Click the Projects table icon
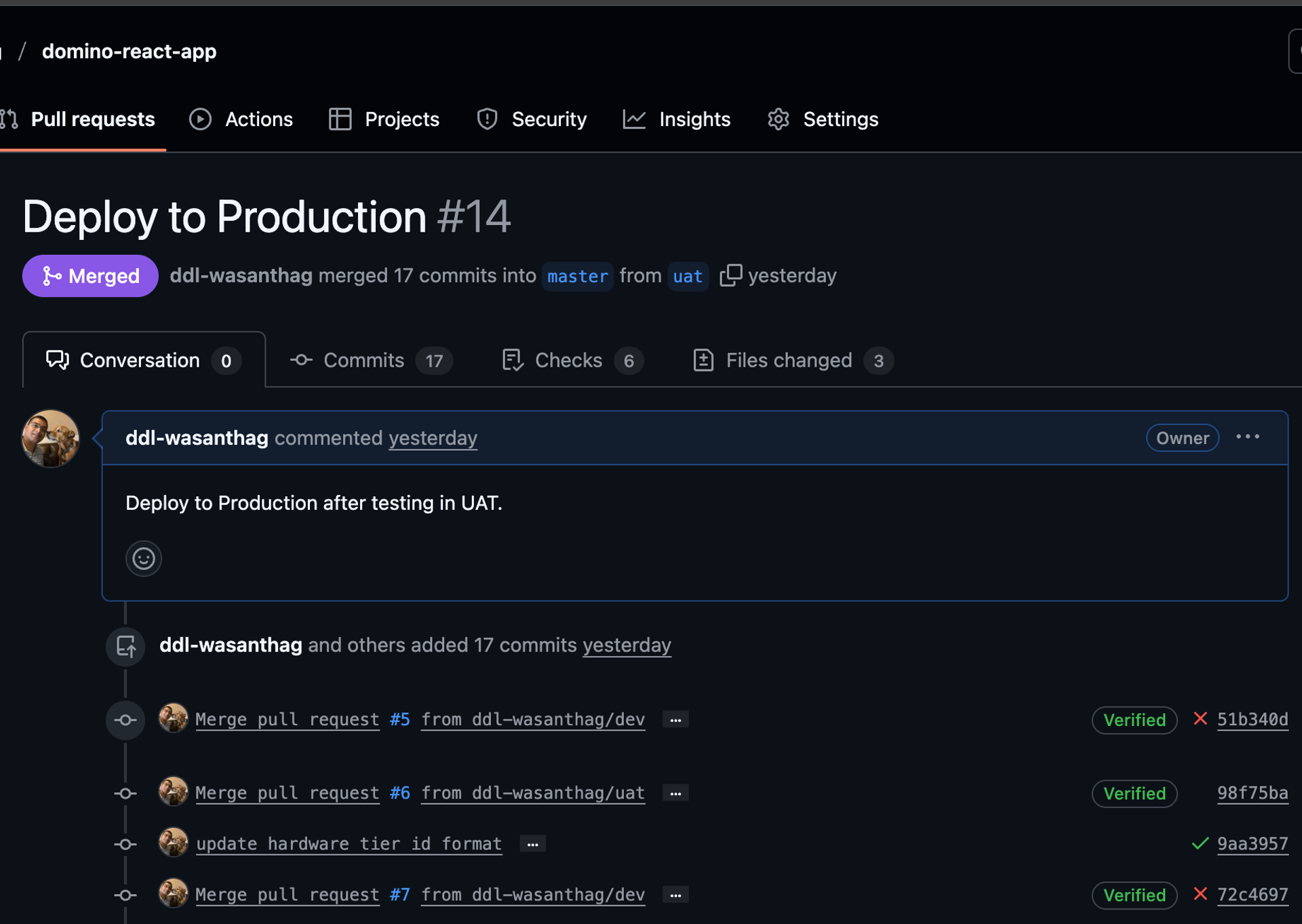The width and height of the screenshot is (1302, 924). (340, 119)
